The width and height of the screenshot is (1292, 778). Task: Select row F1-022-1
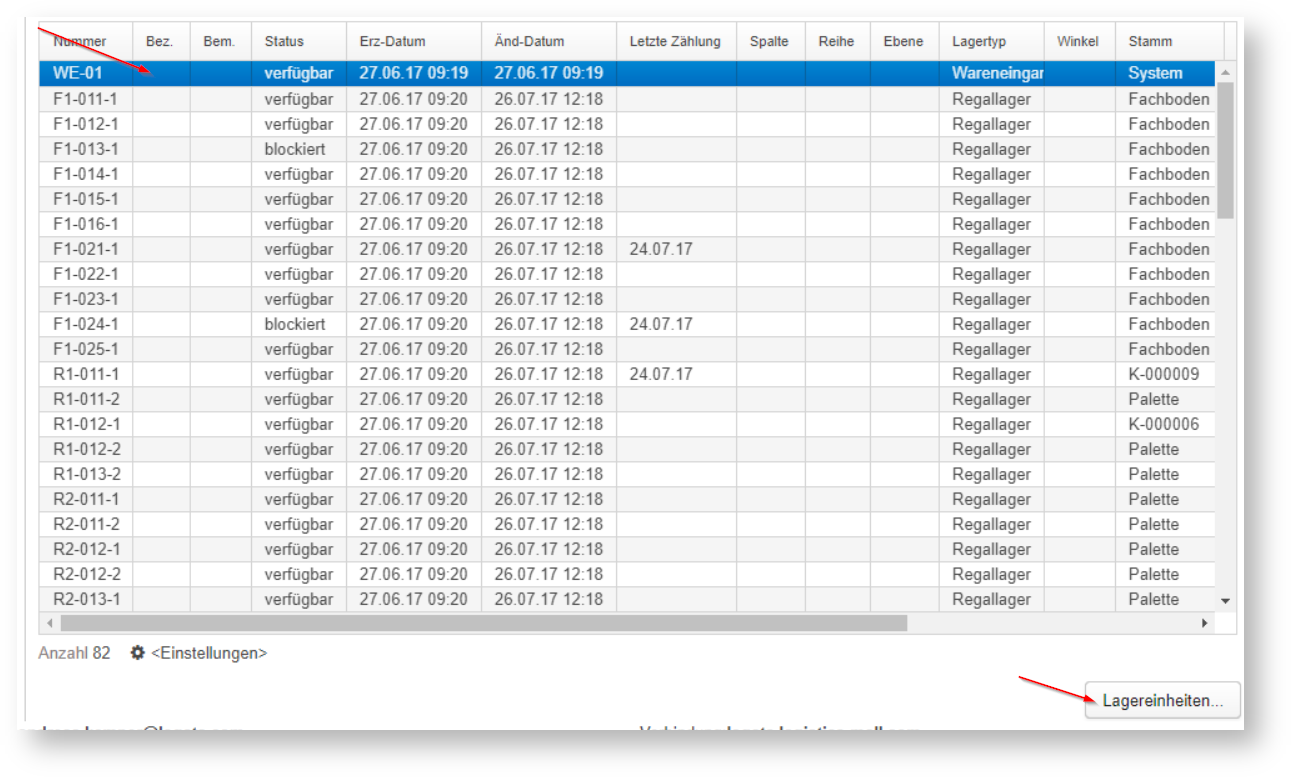tap(627, 274)
